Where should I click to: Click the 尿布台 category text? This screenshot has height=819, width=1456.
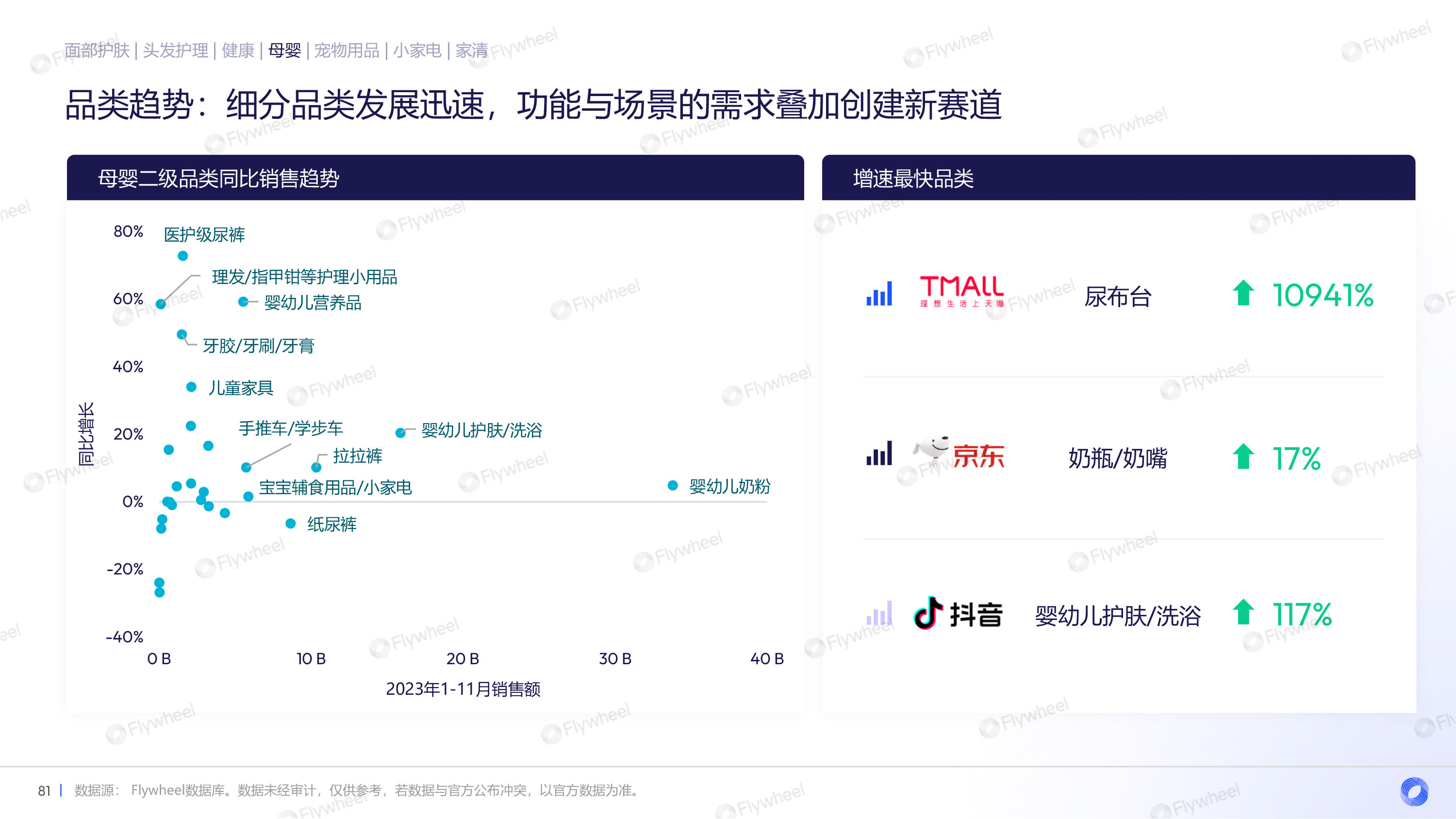(x=1117, y=297)
